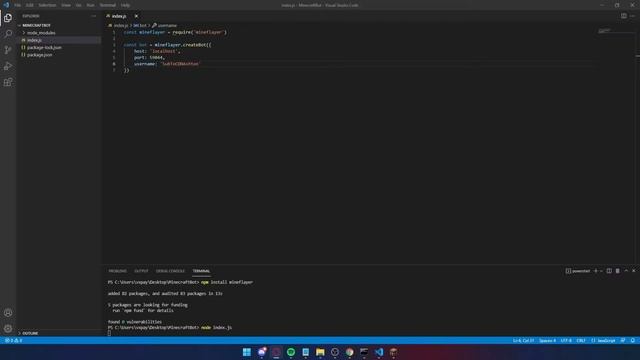Click the new terminal plus icon
The image size is (640, 360).
click(596, 271)
